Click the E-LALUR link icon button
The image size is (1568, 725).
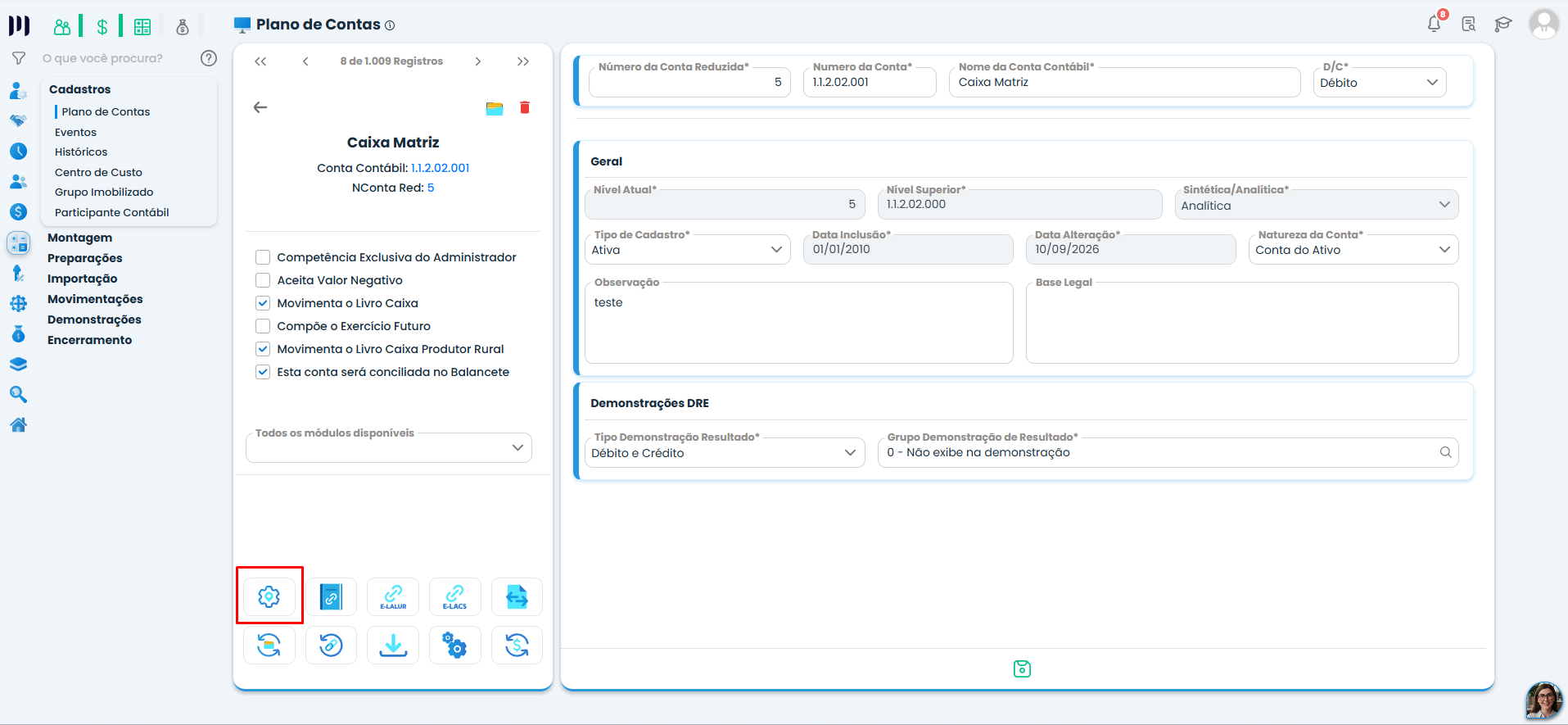[393, 596]
